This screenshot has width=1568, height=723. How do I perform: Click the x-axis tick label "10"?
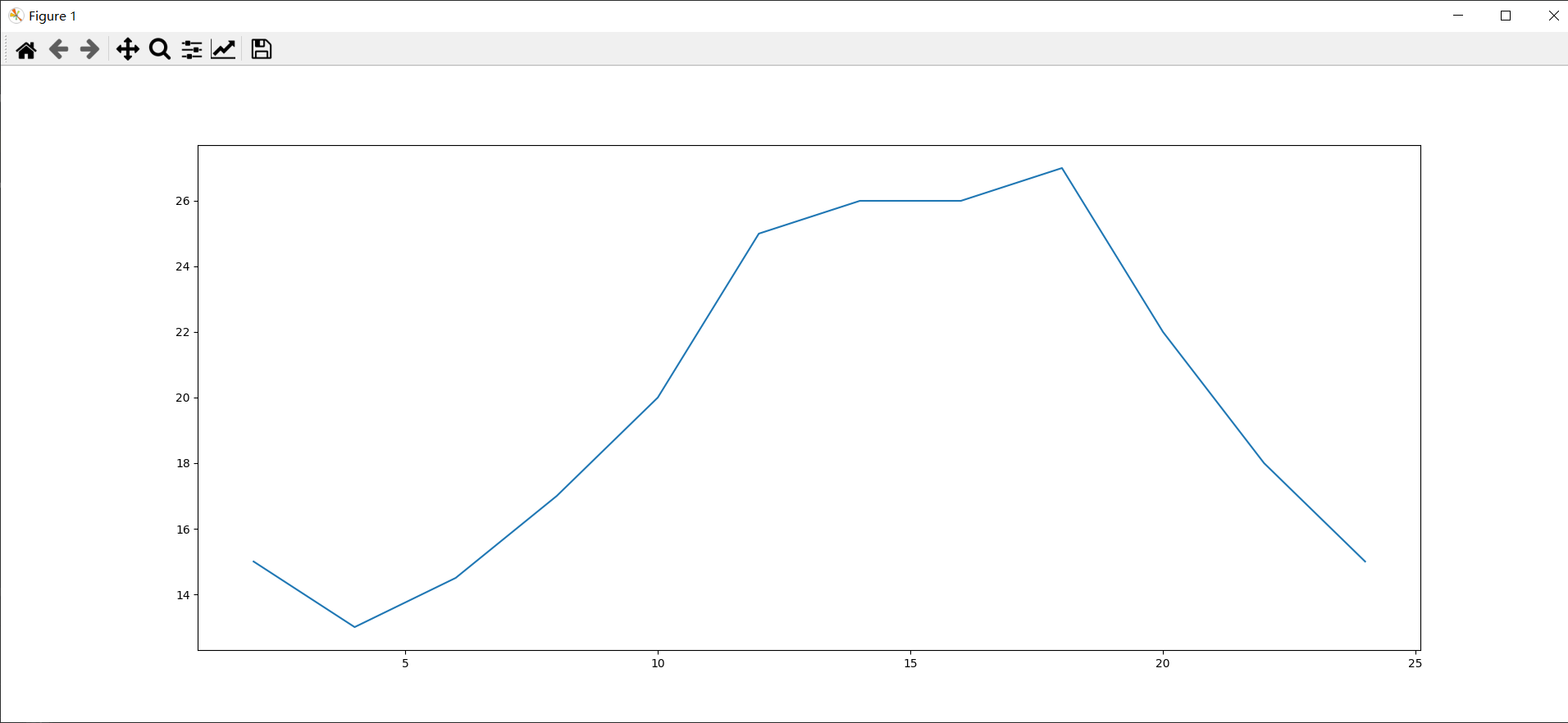tap(658, 663)
